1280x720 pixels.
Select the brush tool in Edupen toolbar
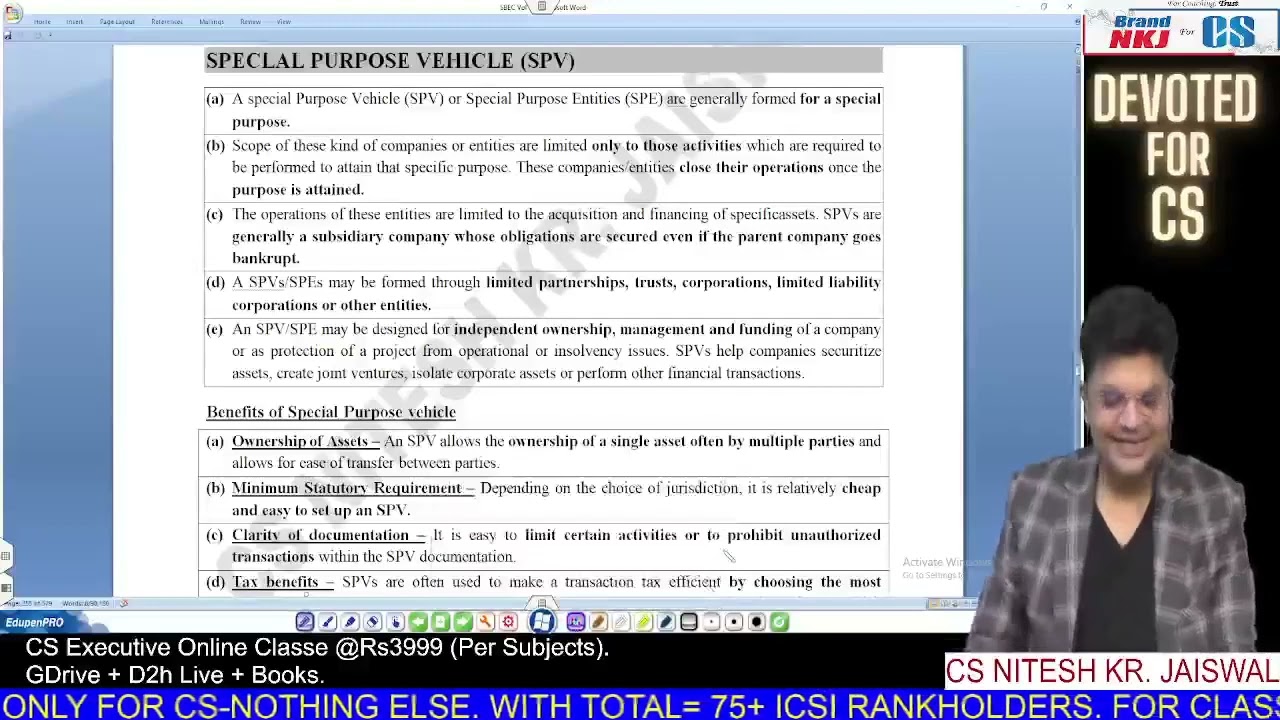(328, 622)
